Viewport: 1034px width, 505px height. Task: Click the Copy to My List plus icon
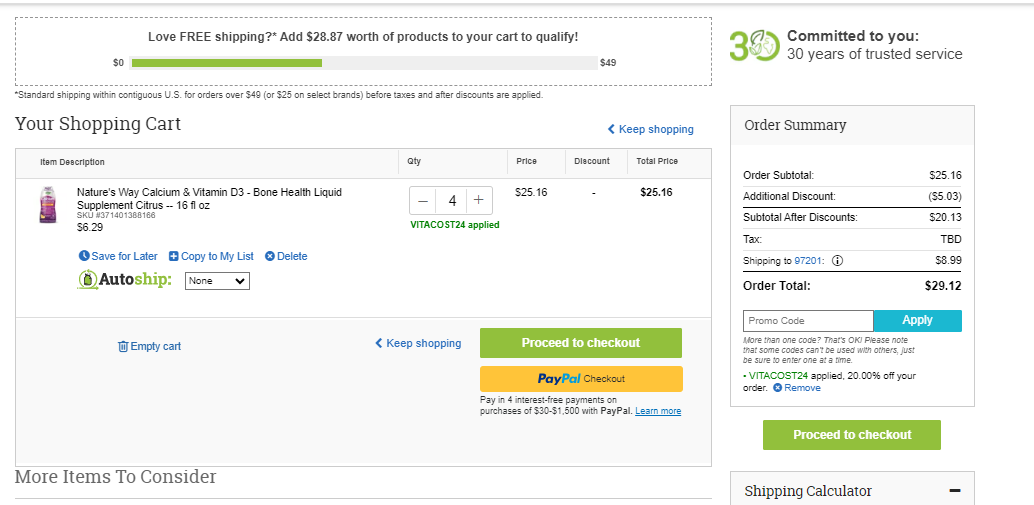point(174,256)
